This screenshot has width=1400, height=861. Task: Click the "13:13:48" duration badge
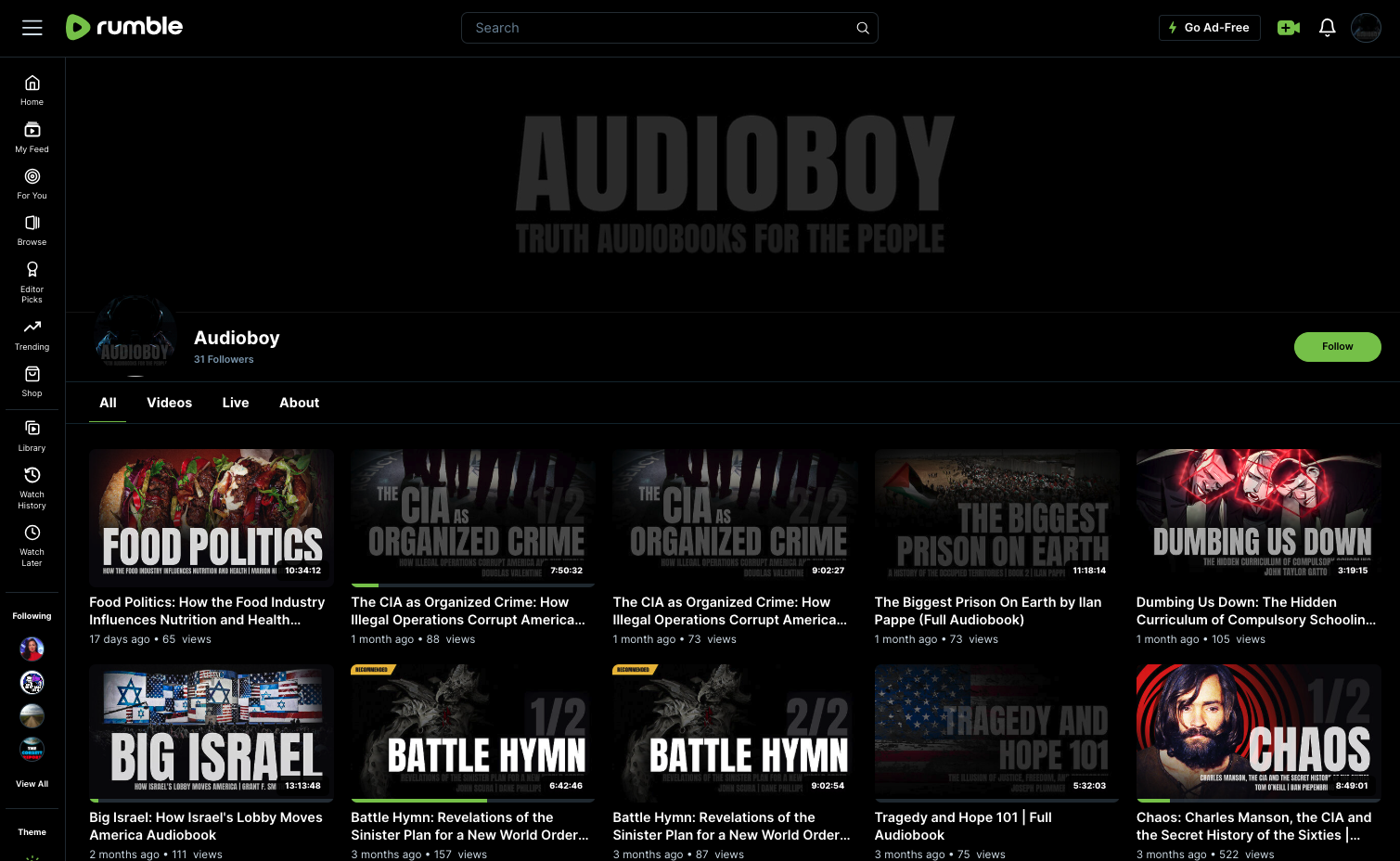[302, 786]
